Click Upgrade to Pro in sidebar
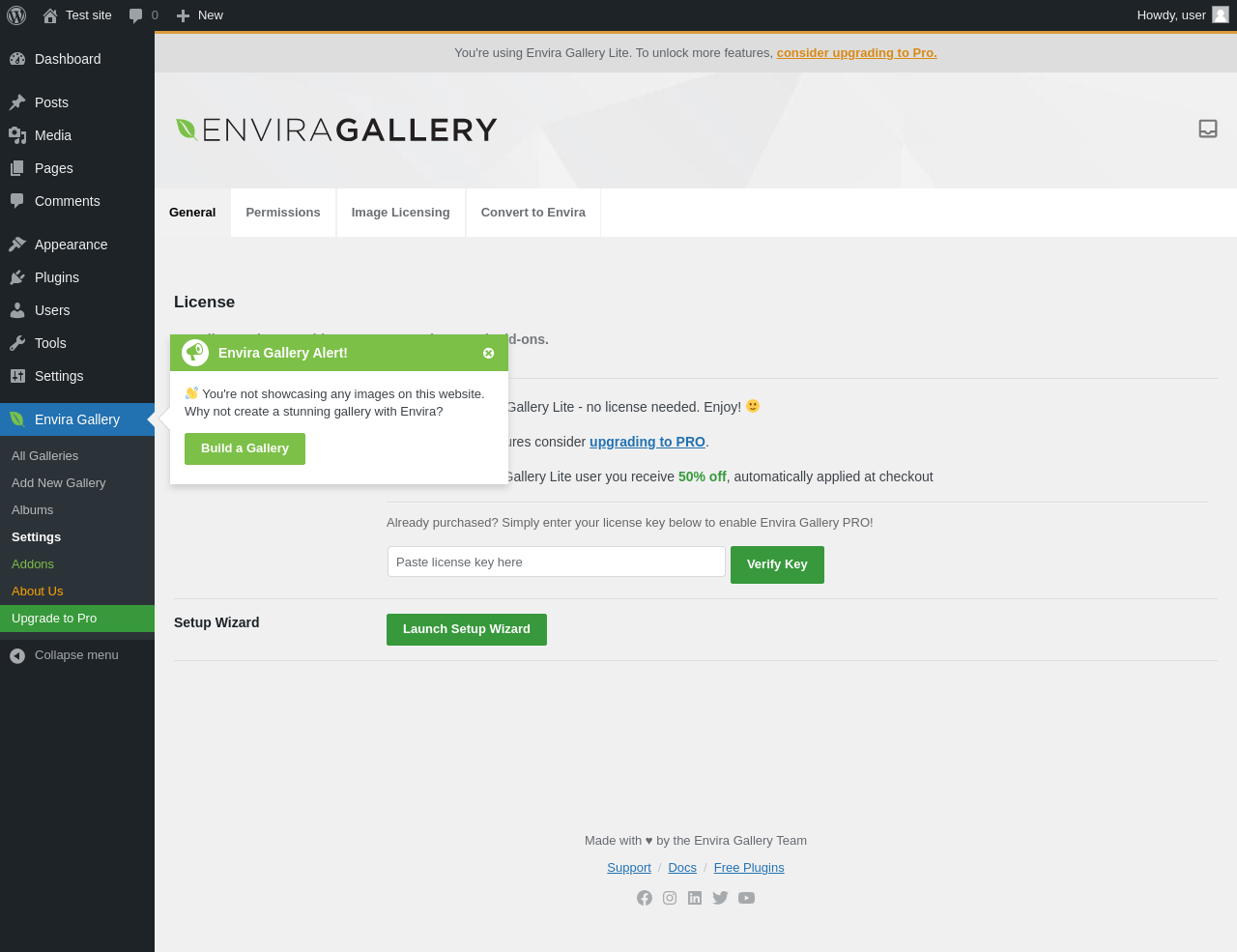Viewport: 1237px width, 952px height. tap(77, 619)
